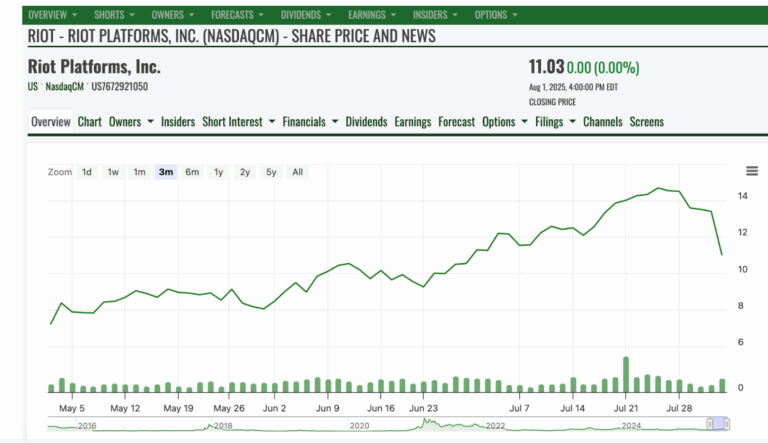Switch zoom range to 1y
This screenshot has height=443, width=768.
coord(218,172)
